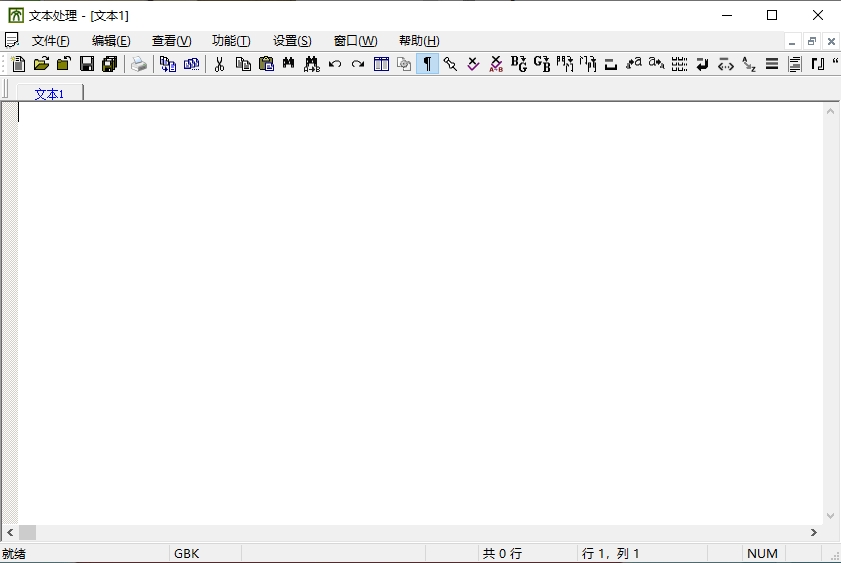
Task: Click the B to G conversion icon
Action: 519,64
